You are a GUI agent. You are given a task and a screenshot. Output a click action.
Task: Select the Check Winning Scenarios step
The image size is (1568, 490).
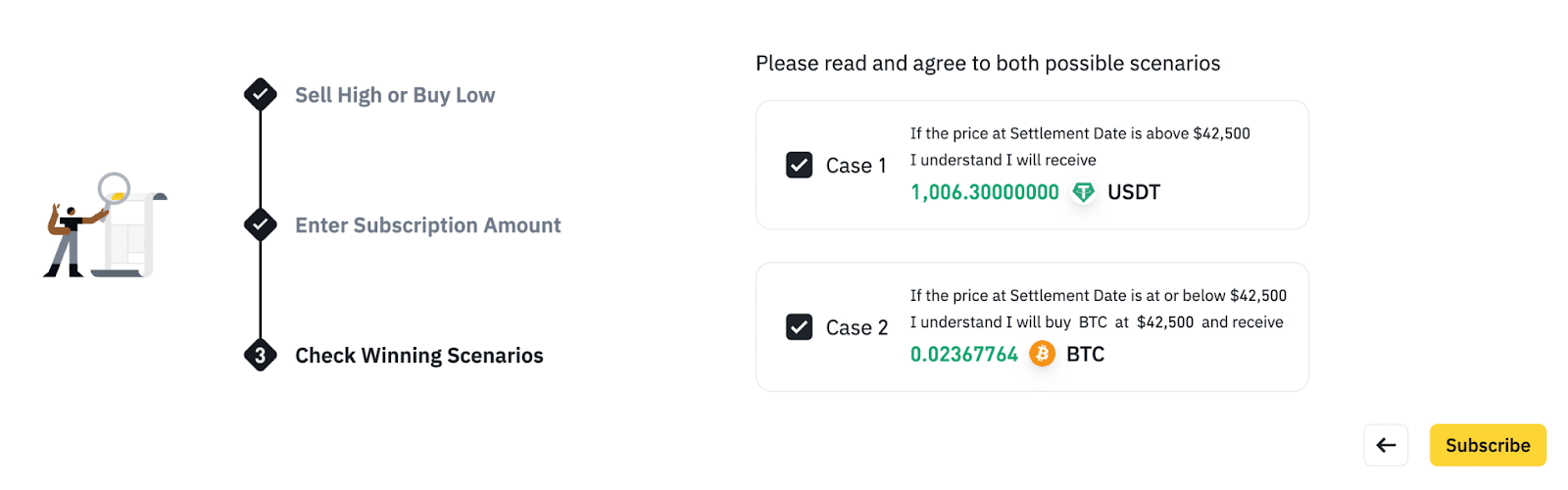418,356
